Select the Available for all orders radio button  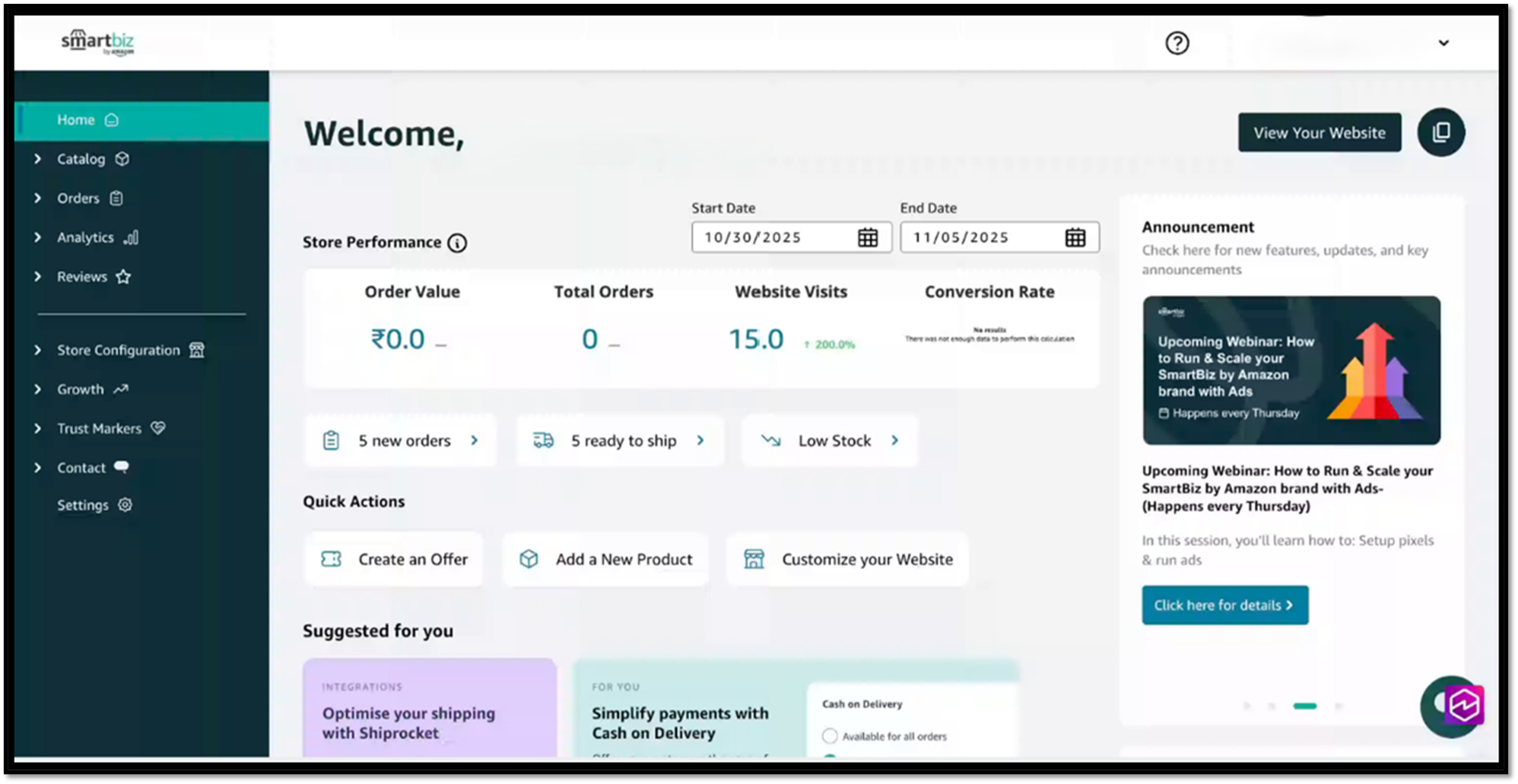(830, 736)
